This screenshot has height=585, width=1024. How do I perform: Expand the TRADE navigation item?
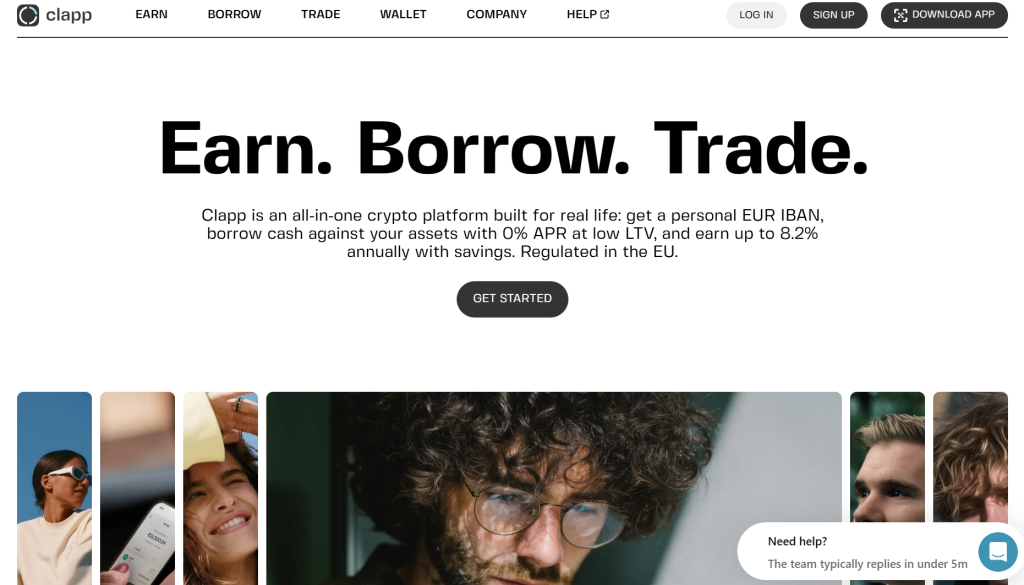321,14
